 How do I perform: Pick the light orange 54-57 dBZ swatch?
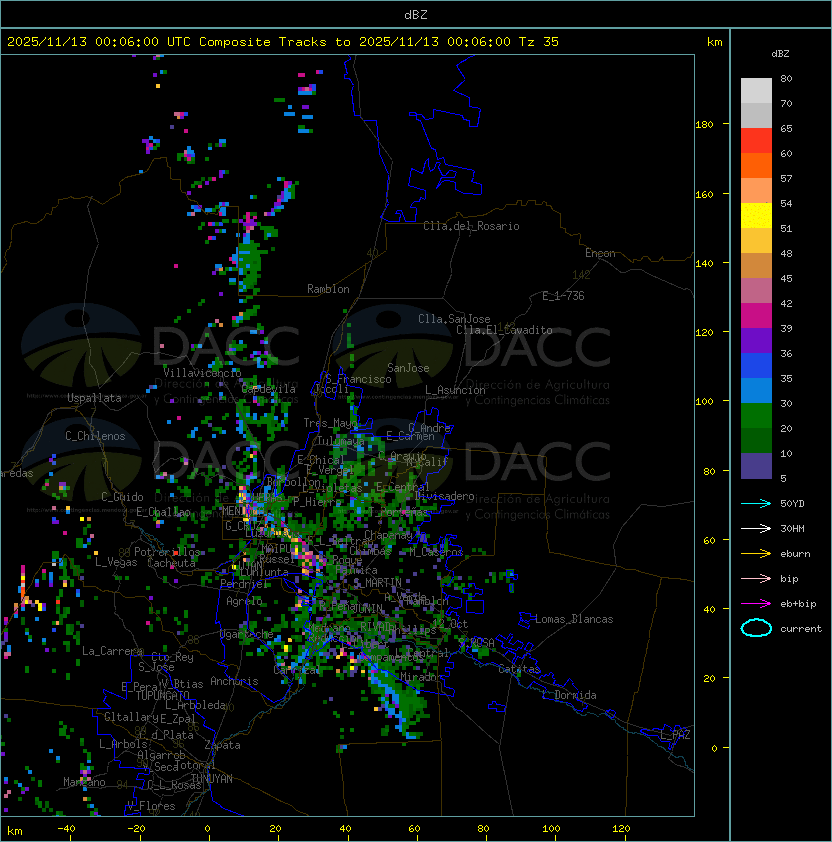(x=756, y=191)
